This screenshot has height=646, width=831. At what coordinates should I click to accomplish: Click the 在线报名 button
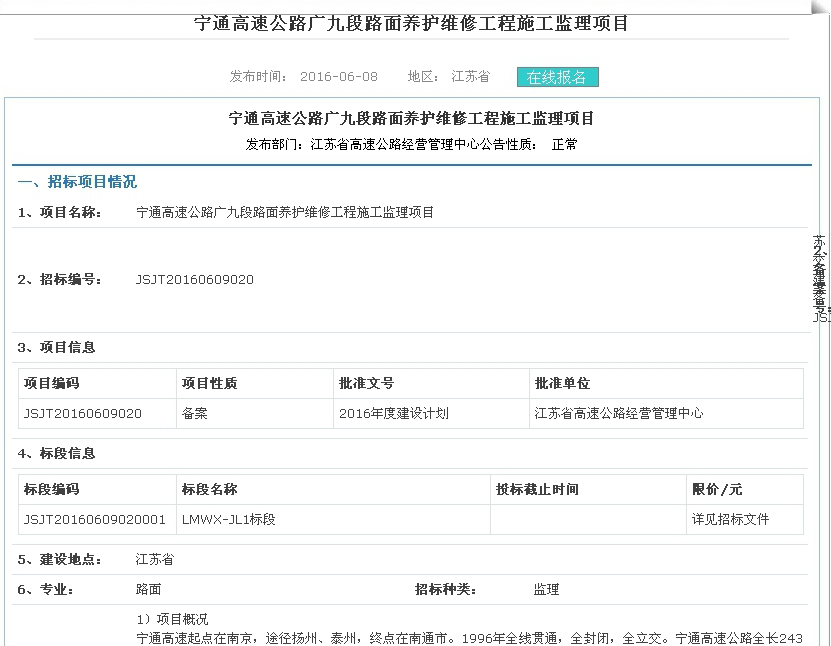[558, 77]
